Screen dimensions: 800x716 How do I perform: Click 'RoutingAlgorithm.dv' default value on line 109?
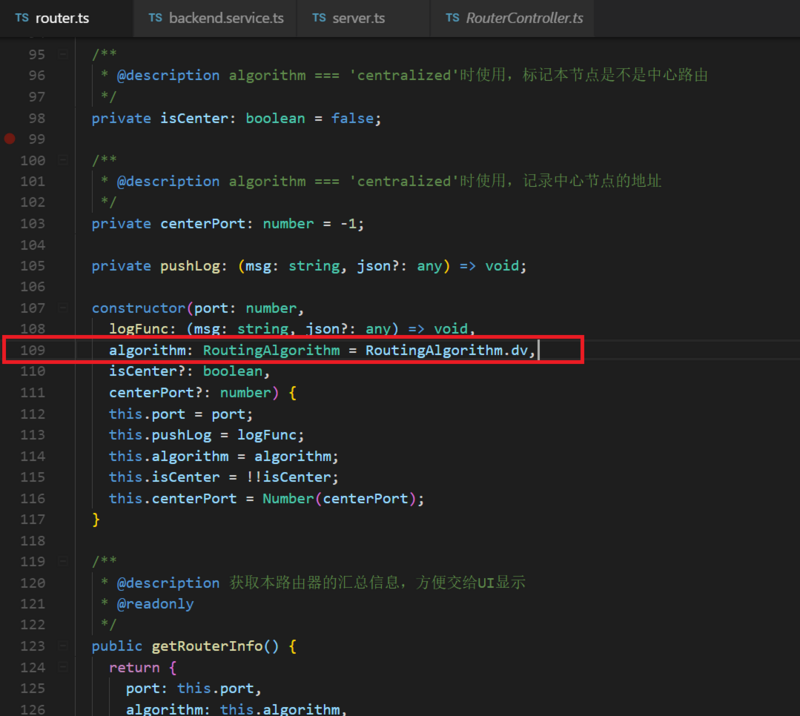[x=446, y=350]
